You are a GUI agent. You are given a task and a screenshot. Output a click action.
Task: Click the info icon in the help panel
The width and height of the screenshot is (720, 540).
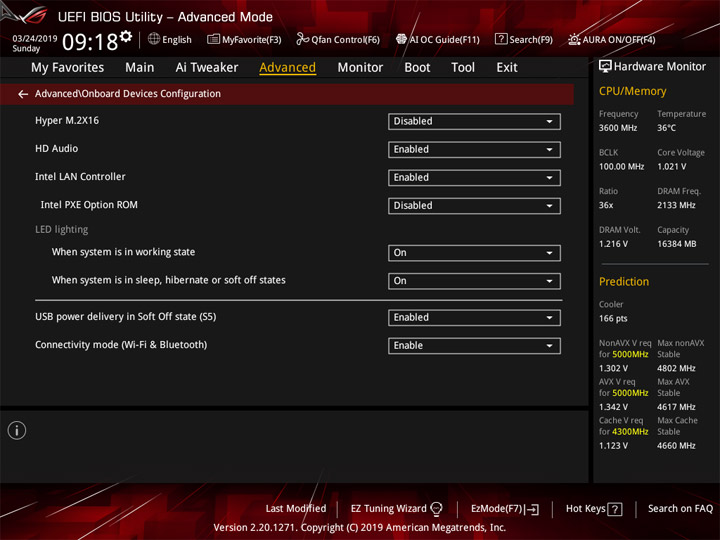(x=17, y=430)
